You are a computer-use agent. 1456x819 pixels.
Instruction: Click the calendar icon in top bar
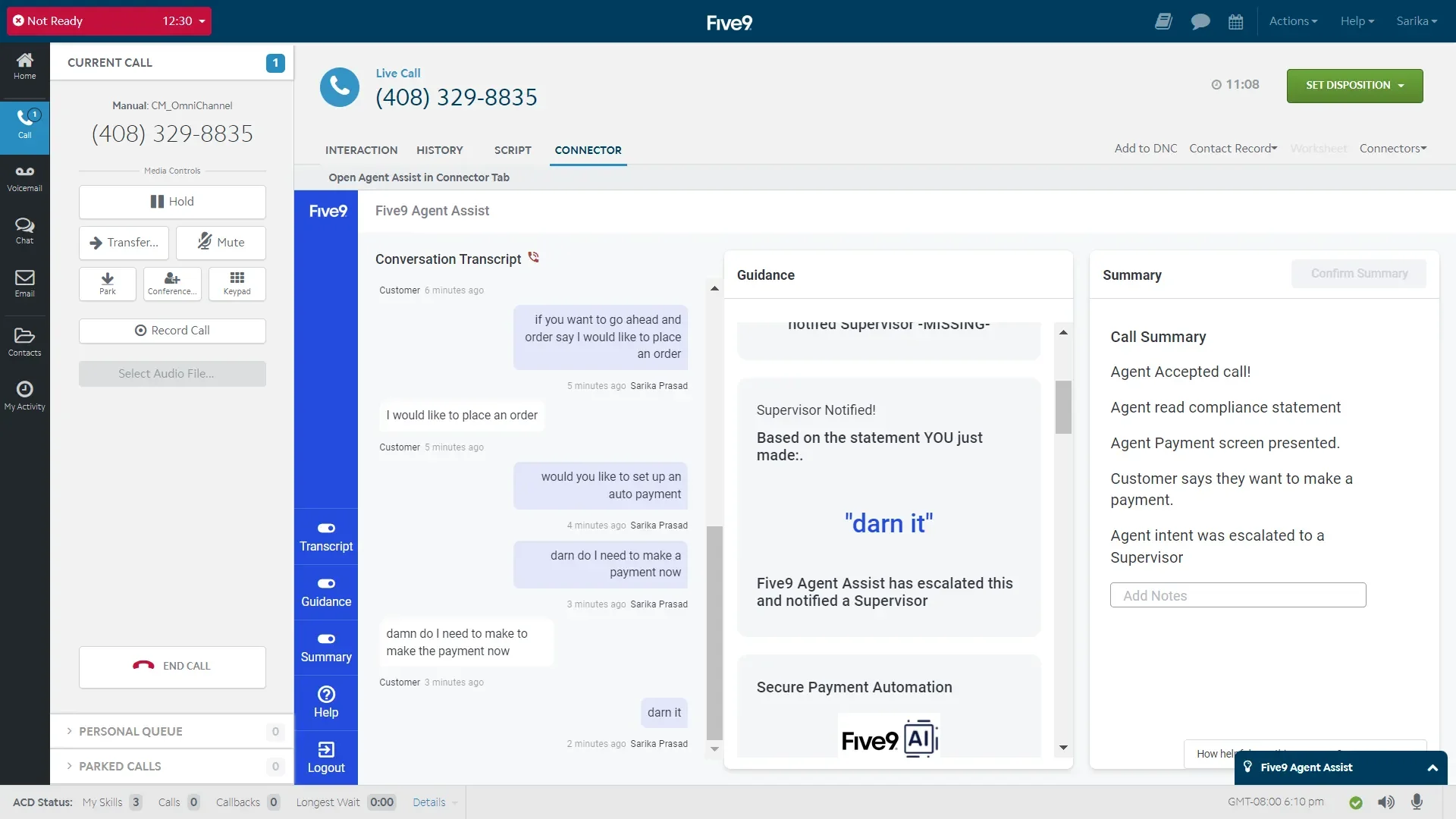(1235, 21)
